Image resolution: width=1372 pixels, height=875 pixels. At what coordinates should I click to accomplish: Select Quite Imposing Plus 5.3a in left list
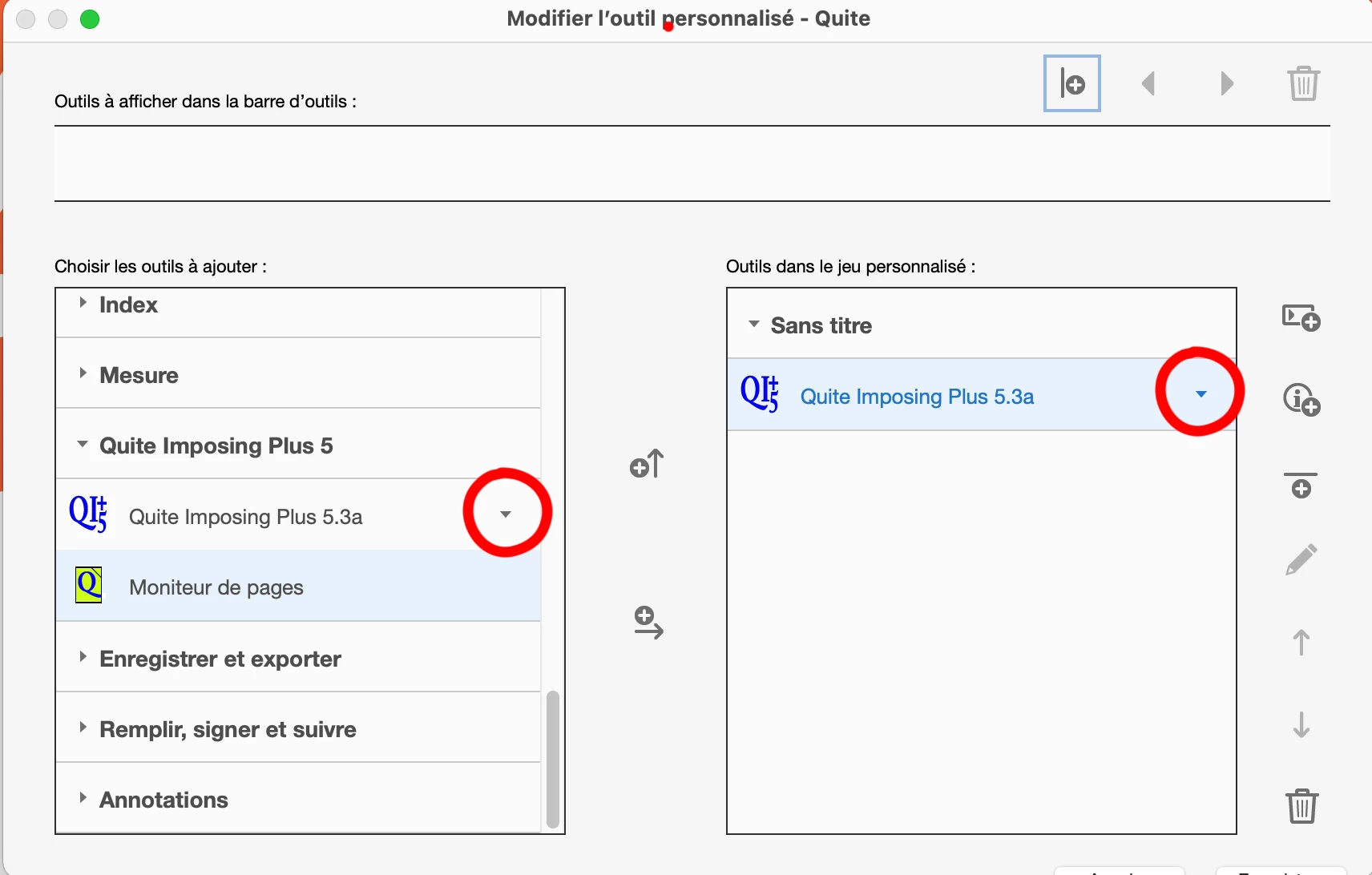click(x=298, y=514)
